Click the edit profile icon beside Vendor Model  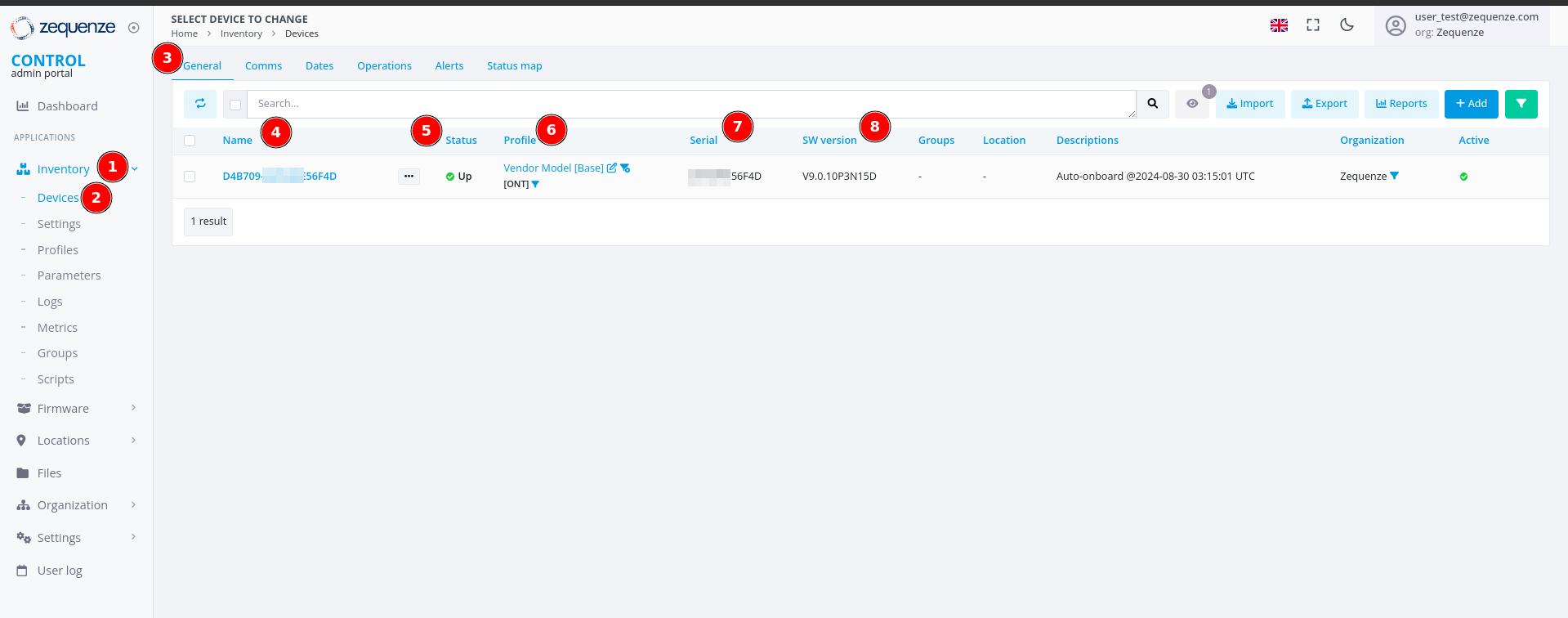coord(611,168)
